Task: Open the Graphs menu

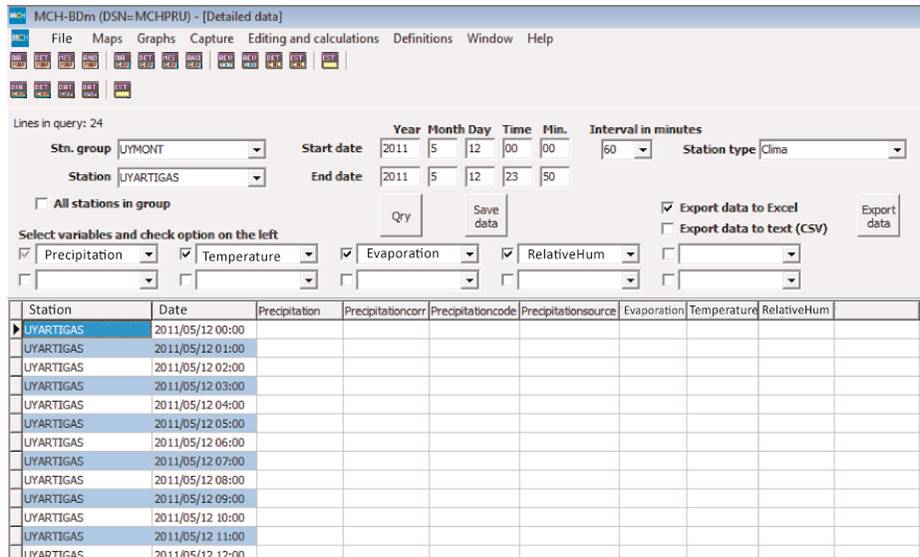Action: 156,38
